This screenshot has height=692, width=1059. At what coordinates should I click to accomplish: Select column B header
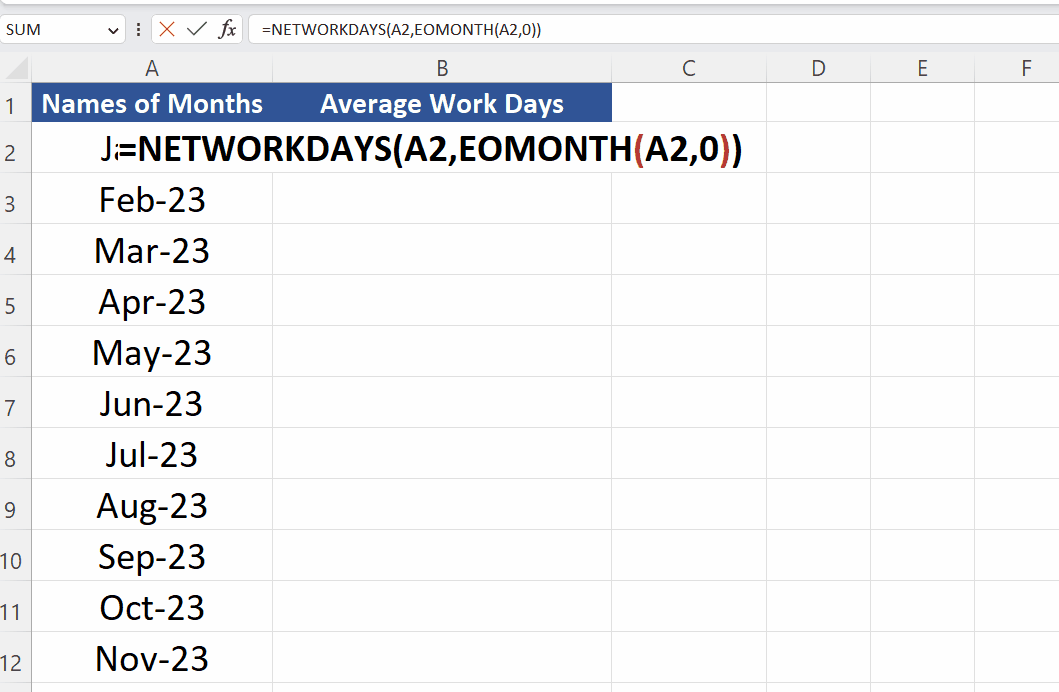[442, 68]
